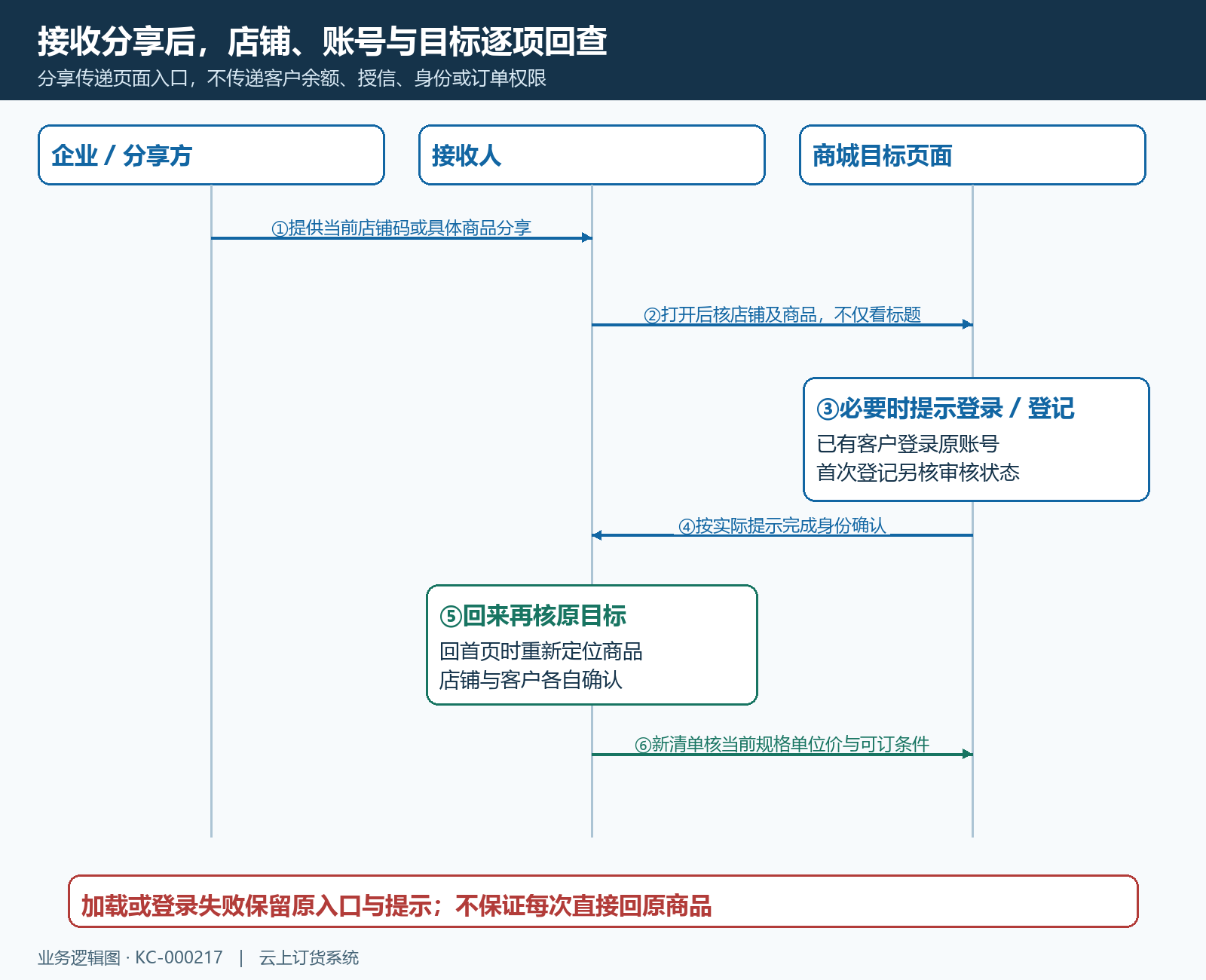
Task: Select the 接收人 participant box
Action: (592, 155)
